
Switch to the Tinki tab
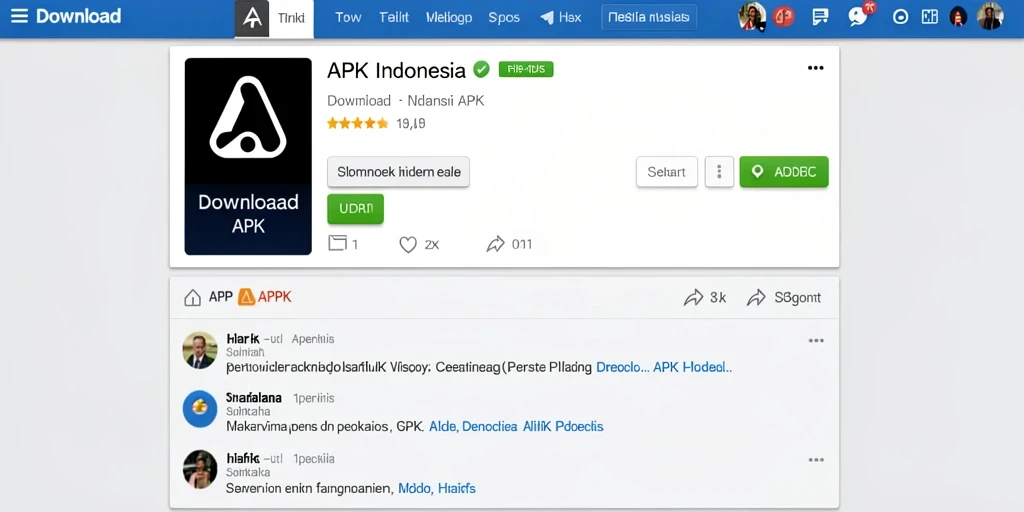(x=291, y=18)
